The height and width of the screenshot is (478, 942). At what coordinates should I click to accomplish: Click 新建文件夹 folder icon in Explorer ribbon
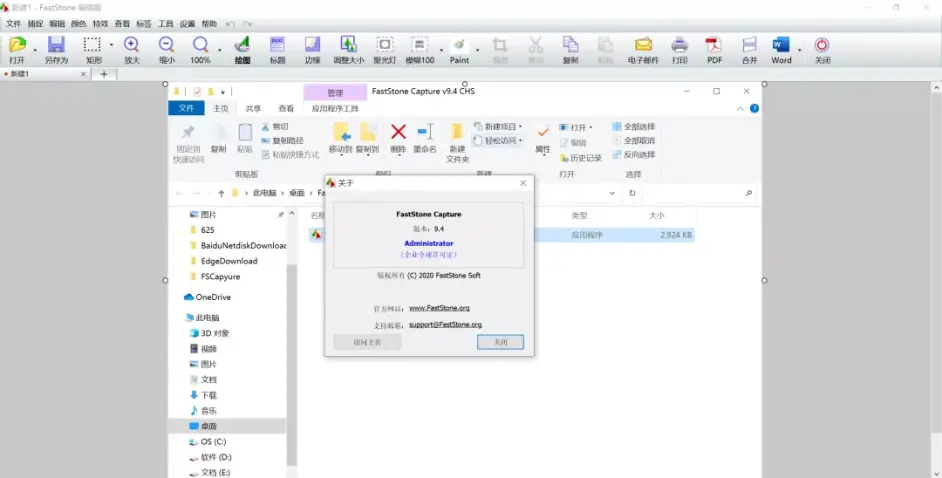457,132
